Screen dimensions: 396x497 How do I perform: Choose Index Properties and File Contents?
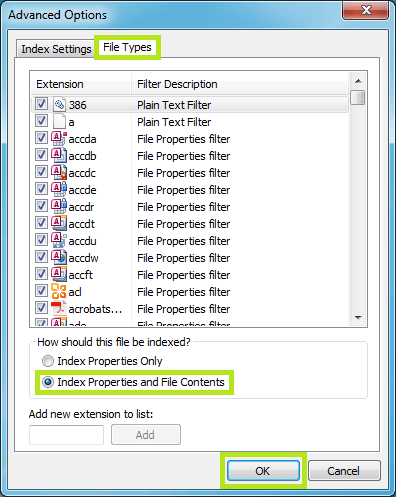click(x=133, y=382)
